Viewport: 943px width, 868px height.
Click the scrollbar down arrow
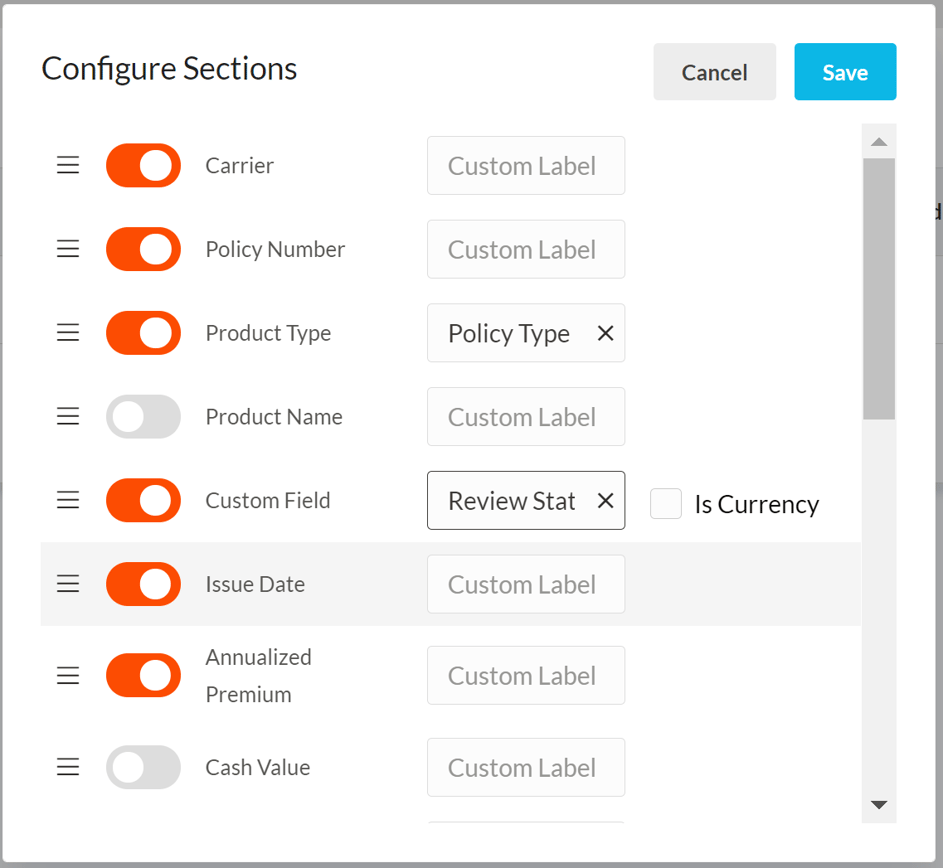tap(879, 804)
